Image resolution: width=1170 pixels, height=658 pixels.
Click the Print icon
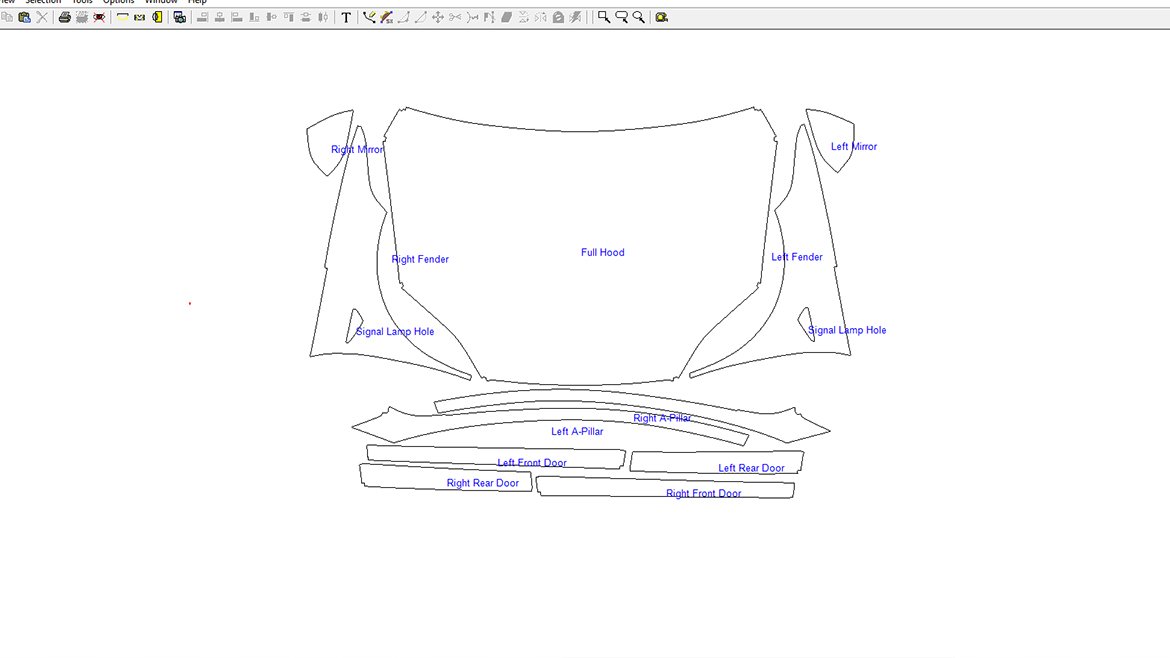64,17
